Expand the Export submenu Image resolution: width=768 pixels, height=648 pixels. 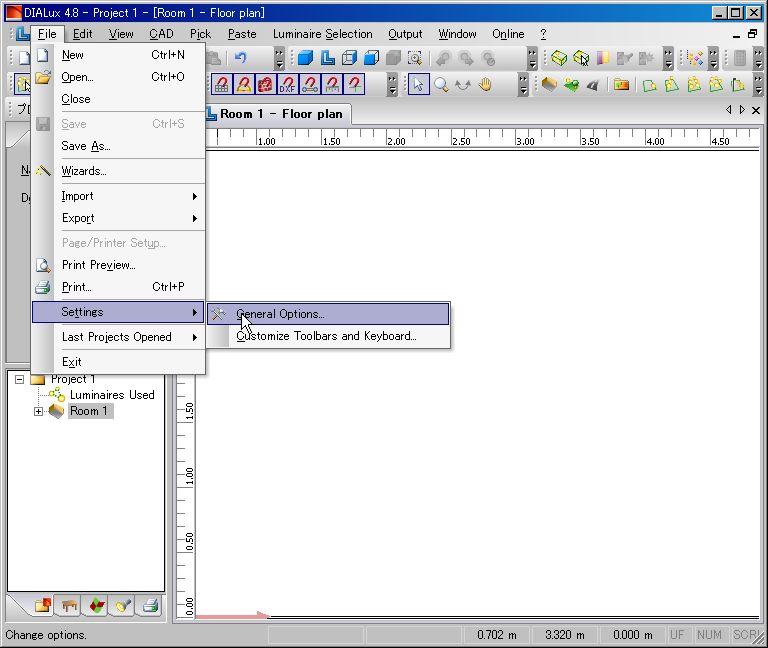118,218
